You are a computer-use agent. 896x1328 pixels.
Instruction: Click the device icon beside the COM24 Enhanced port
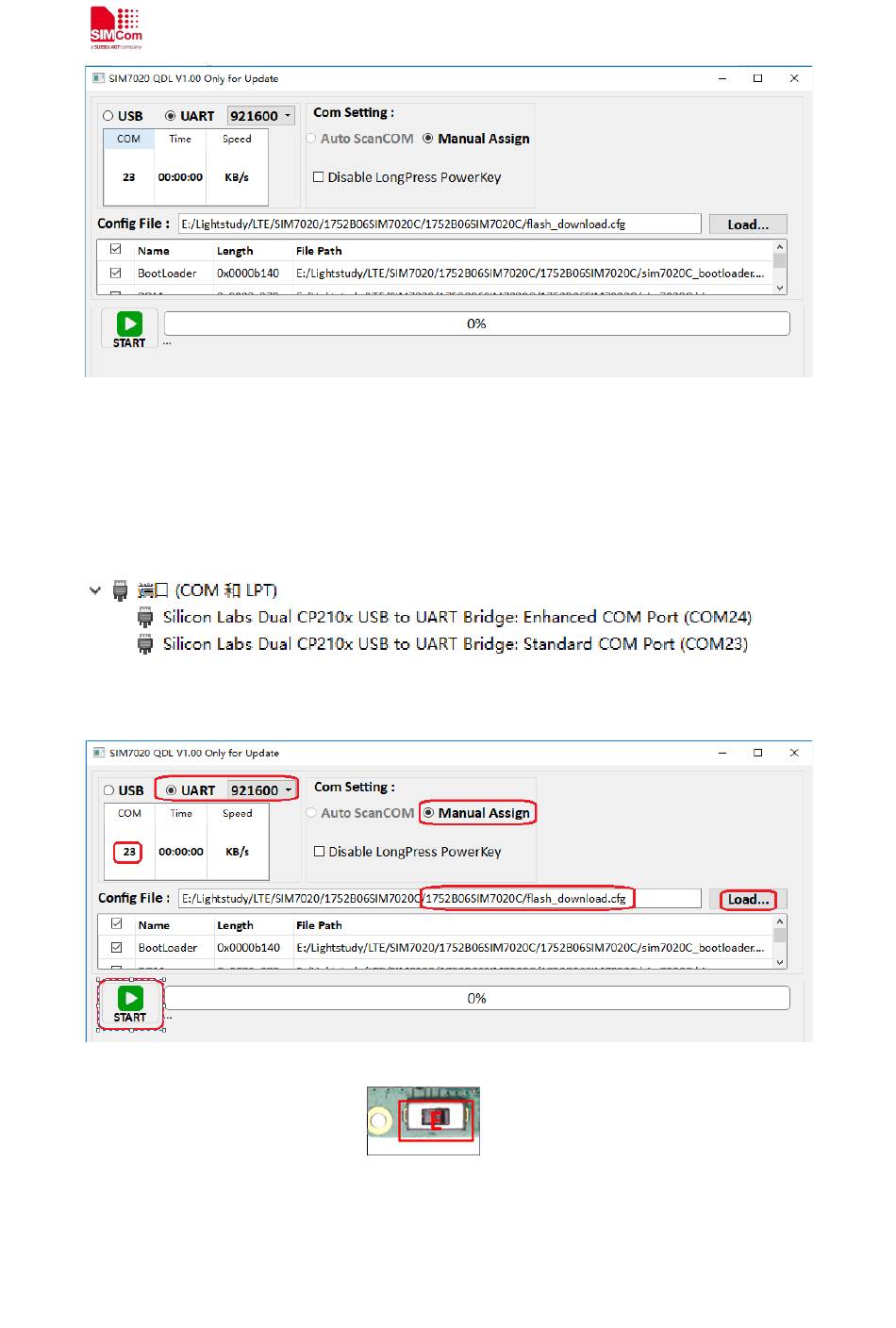[145, 618]
